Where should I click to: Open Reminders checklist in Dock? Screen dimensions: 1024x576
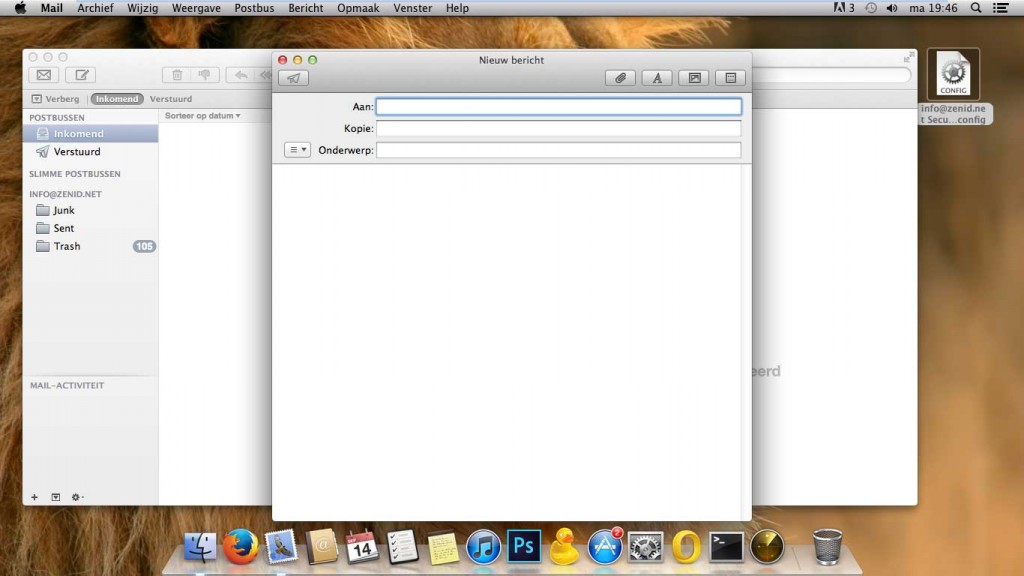(402, 547)
